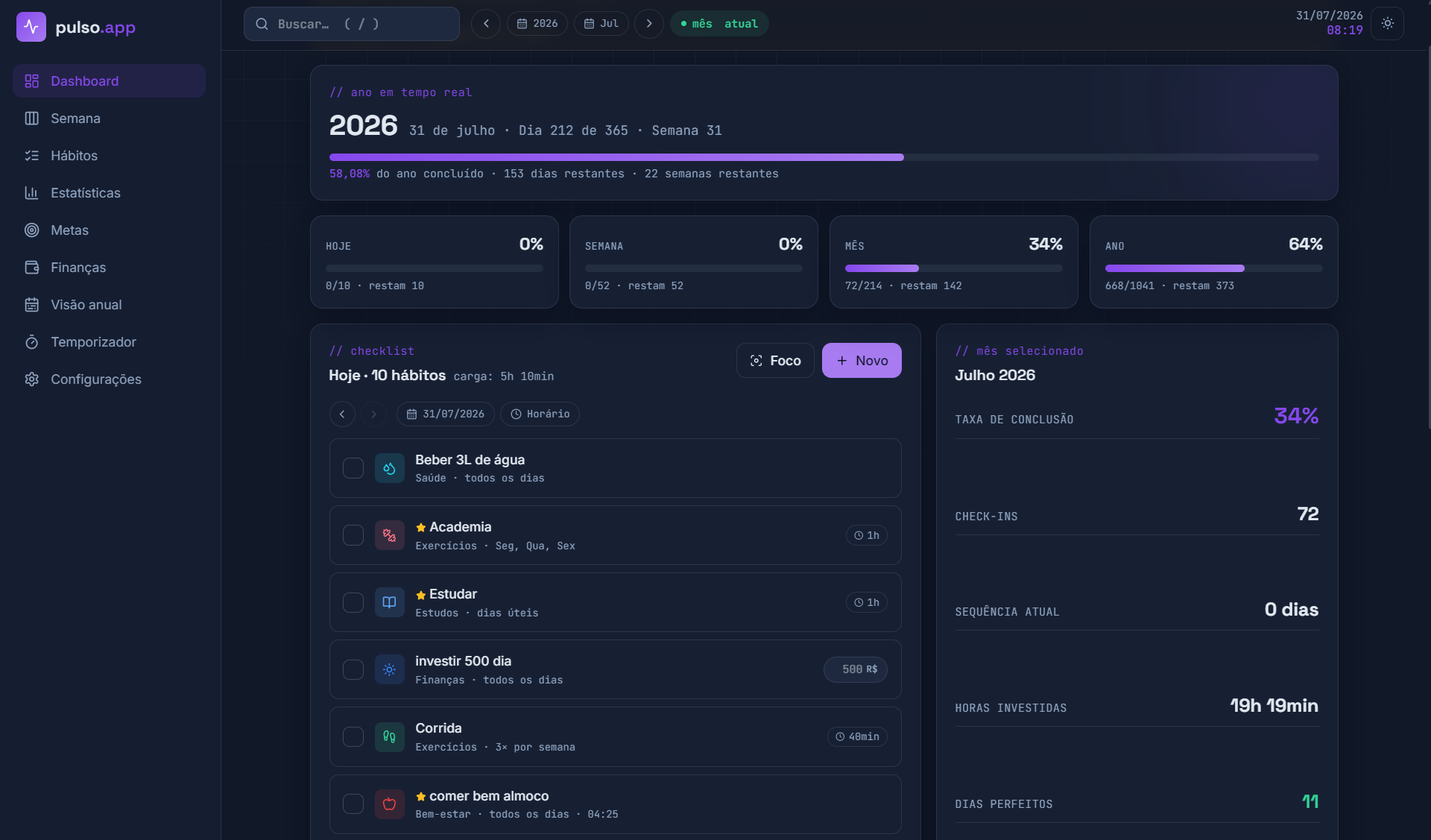Image resolution: width=1431 pixels, height=840 pixels.
Task: Click the yearly progress bar
Action: click(824, 157)
